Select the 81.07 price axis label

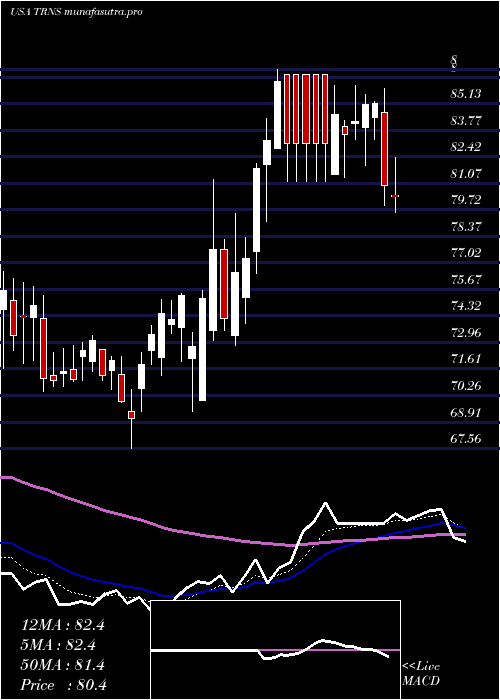point(466,173)
